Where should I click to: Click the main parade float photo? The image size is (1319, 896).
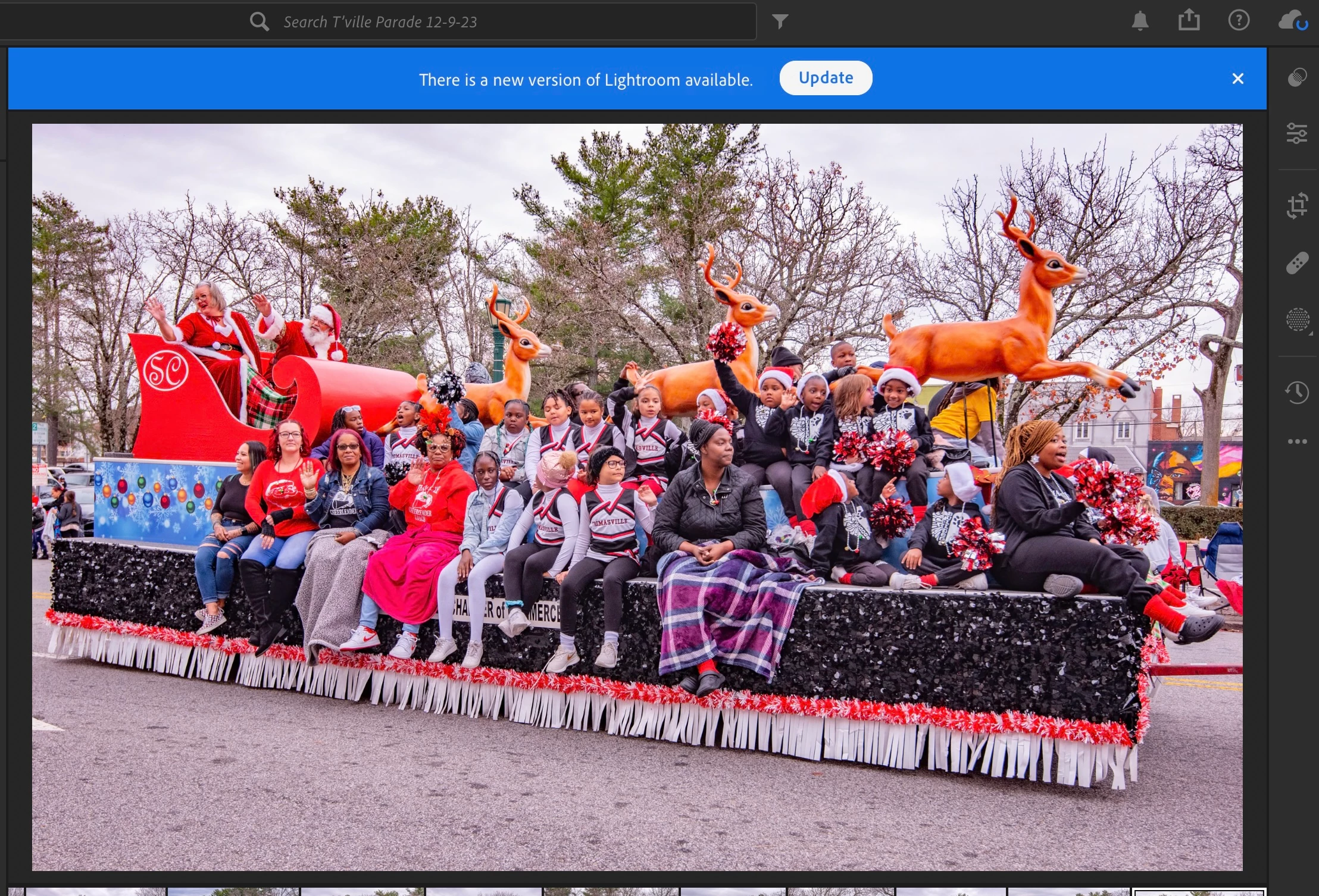(x=637, y=497)
